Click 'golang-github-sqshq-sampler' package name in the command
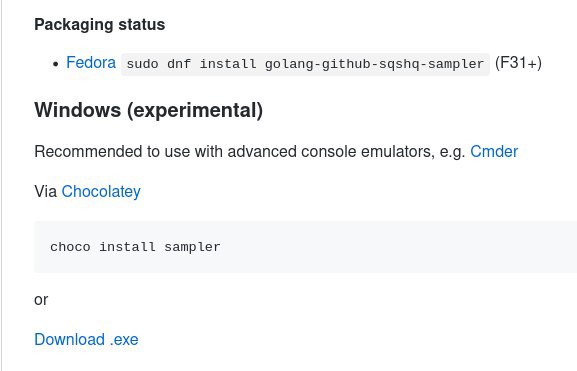 pos(374,64)
